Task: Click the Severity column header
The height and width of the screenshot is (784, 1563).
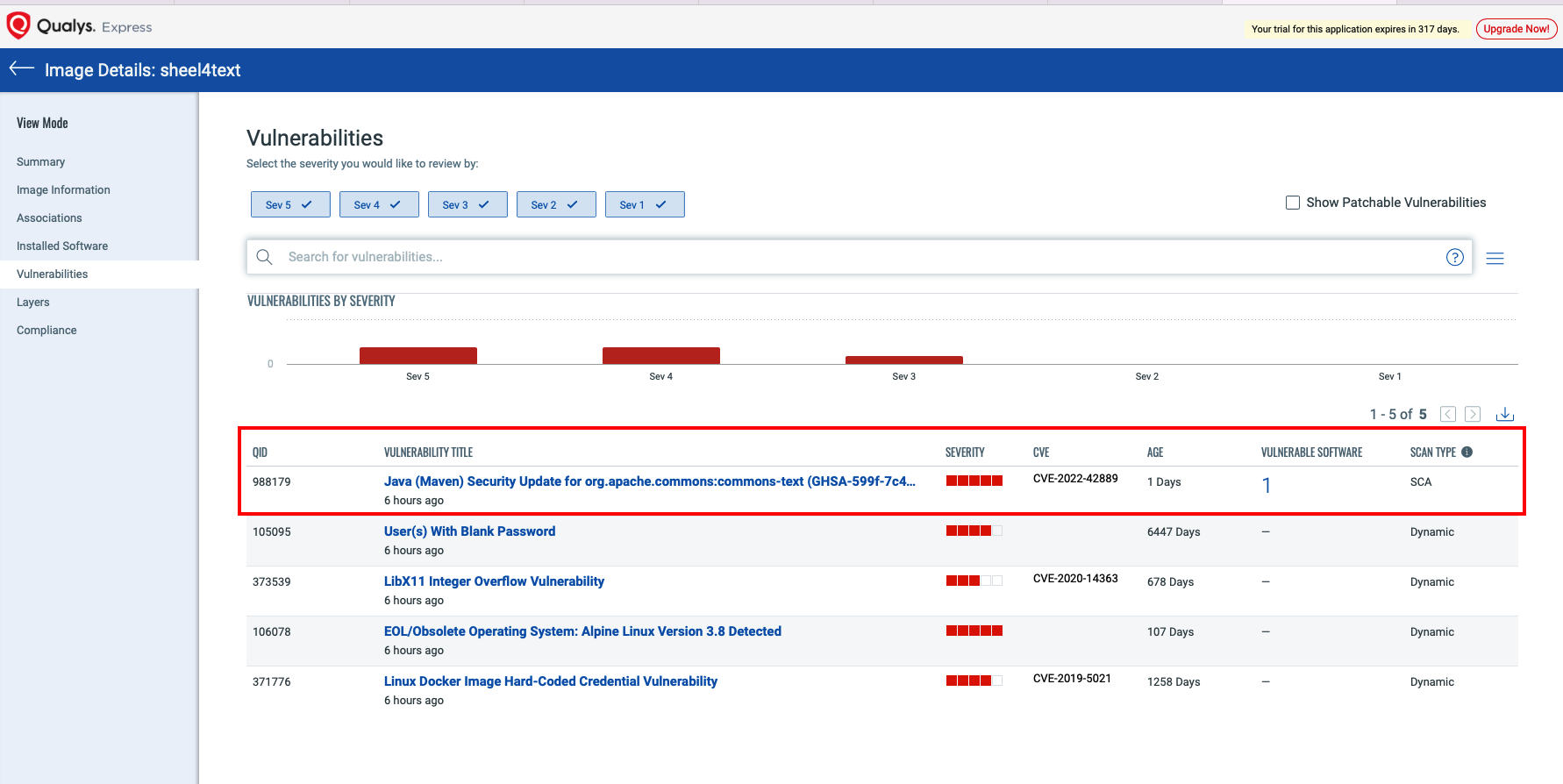Action: click(965, 453)
